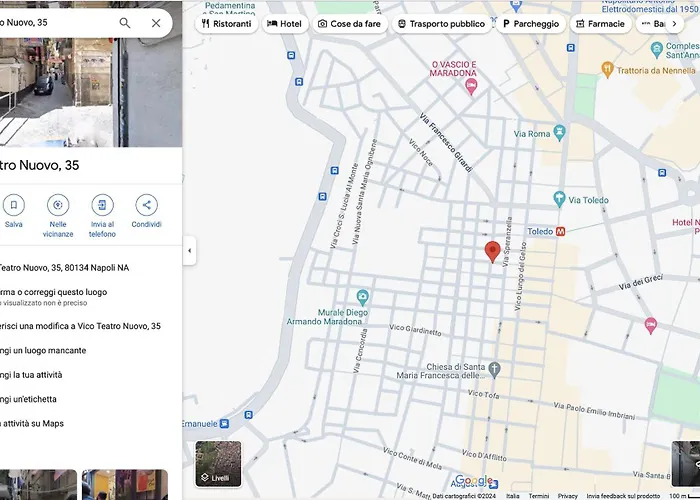Select the Parcheggio chip

tap(531, 24)
